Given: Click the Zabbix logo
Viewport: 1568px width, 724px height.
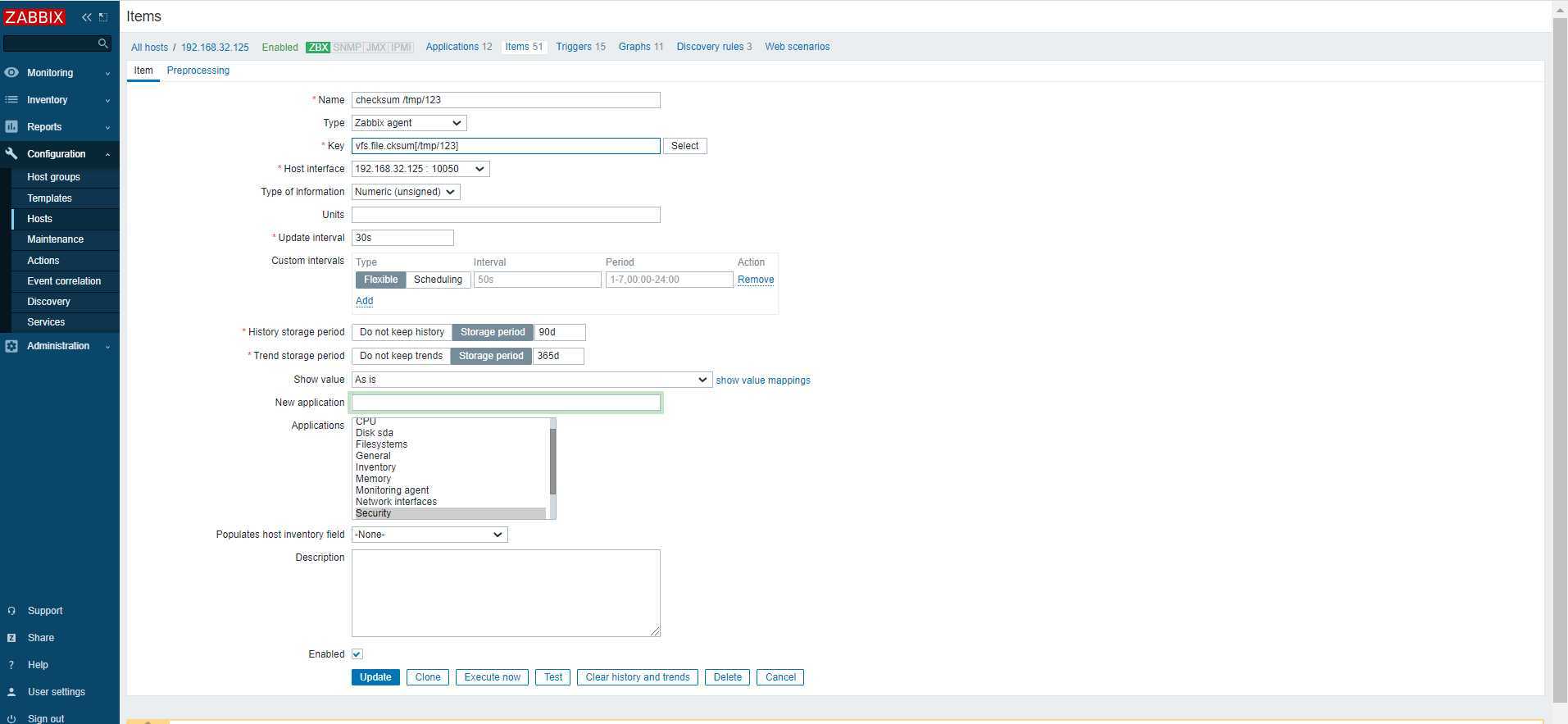Looking at the screenshot, I should tap(34, 16).
